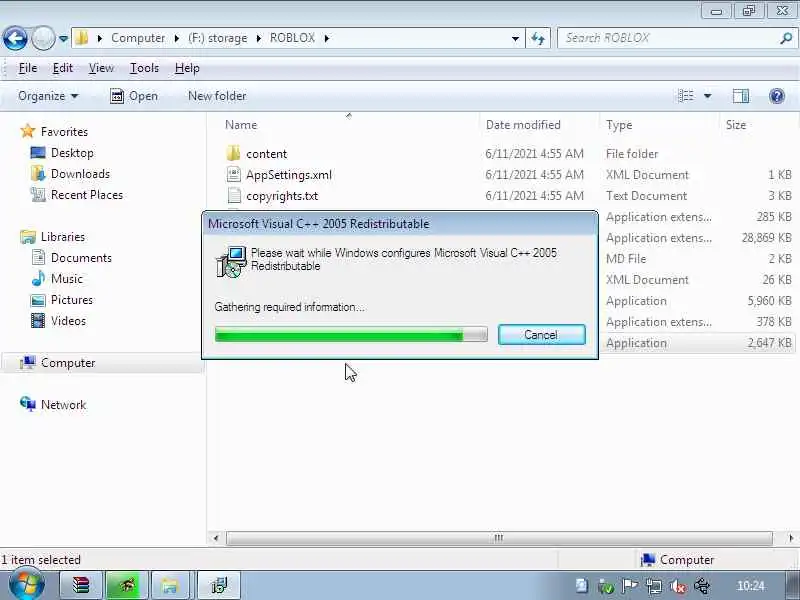Select the content folder
800x600 pixels.
coord(266,154)
